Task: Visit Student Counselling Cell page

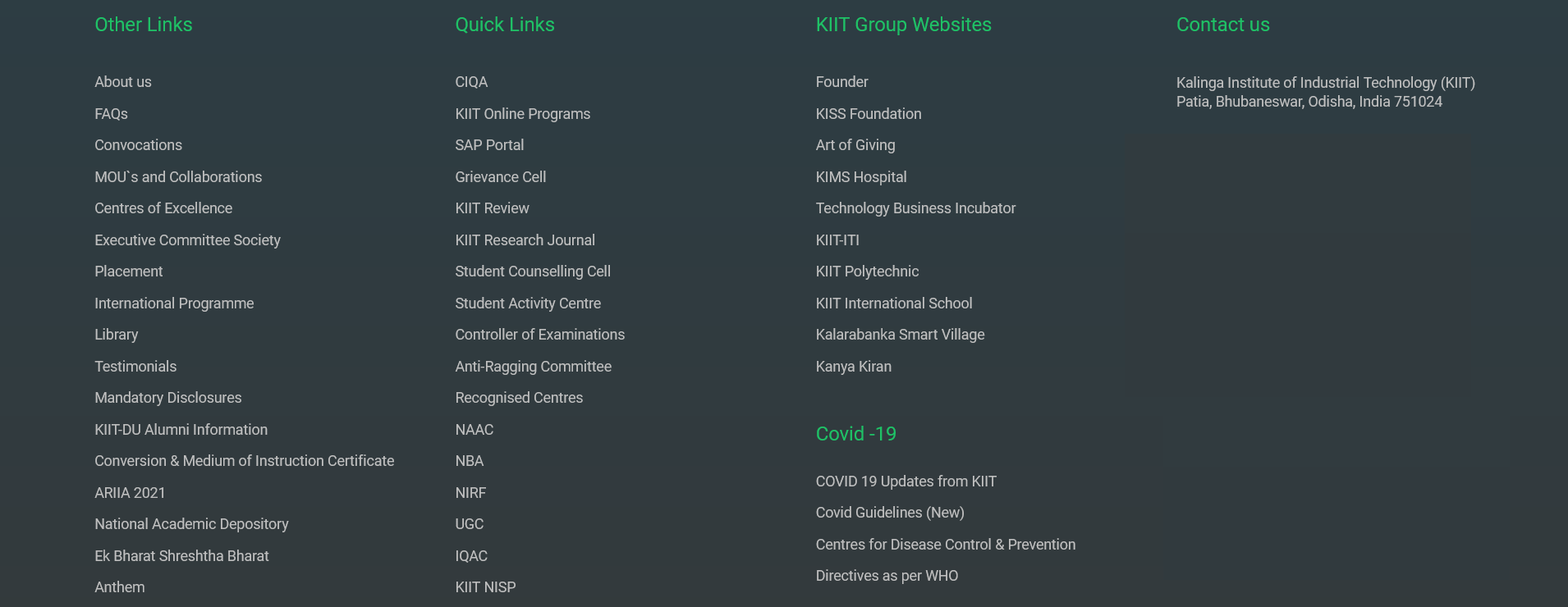Action: click(533, 272)
